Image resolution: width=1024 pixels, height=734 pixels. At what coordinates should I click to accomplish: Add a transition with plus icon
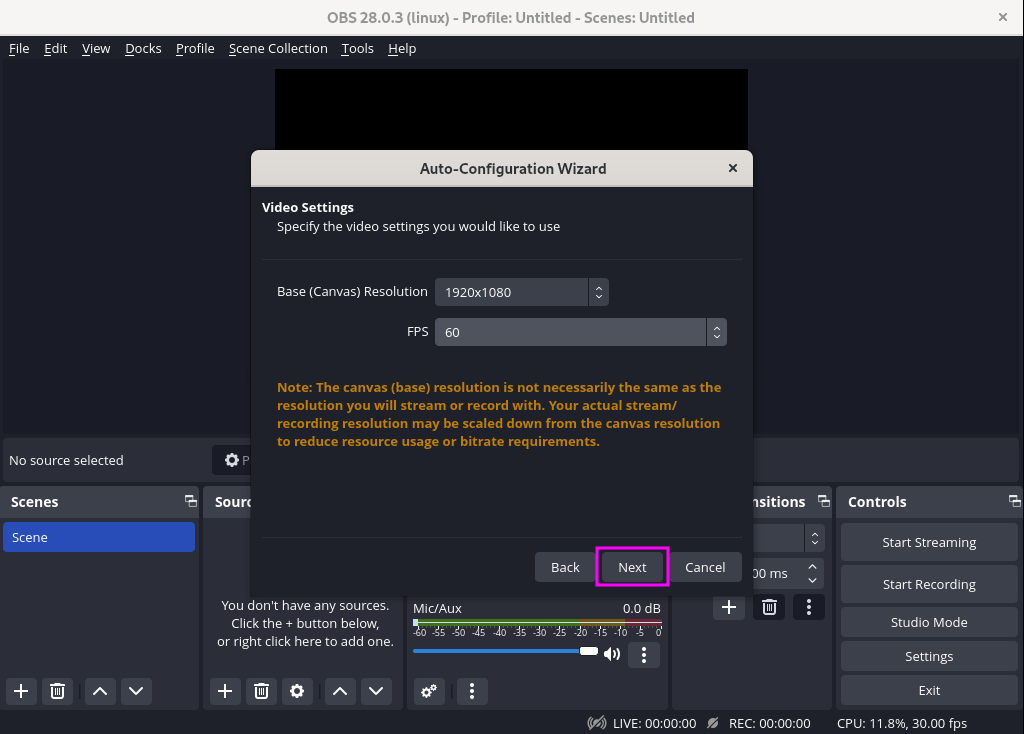(729, 606)
